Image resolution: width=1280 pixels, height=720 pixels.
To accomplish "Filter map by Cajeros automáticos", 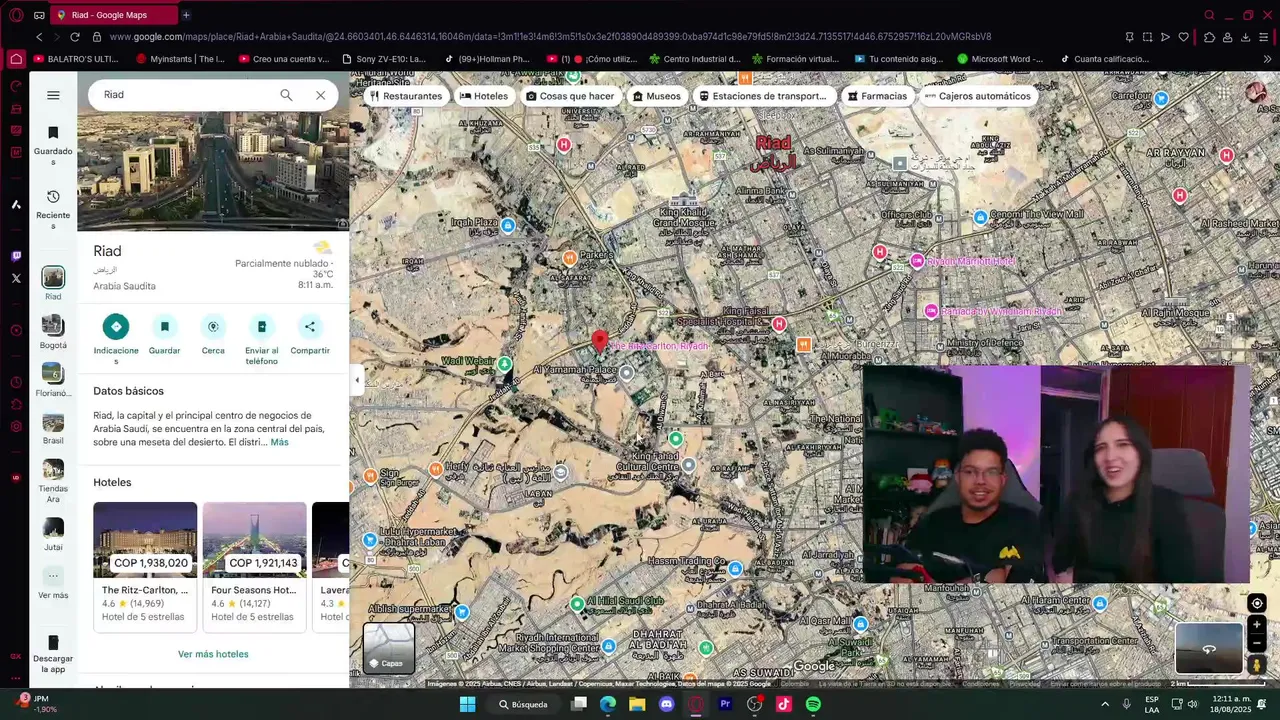I will pos(977,96).
